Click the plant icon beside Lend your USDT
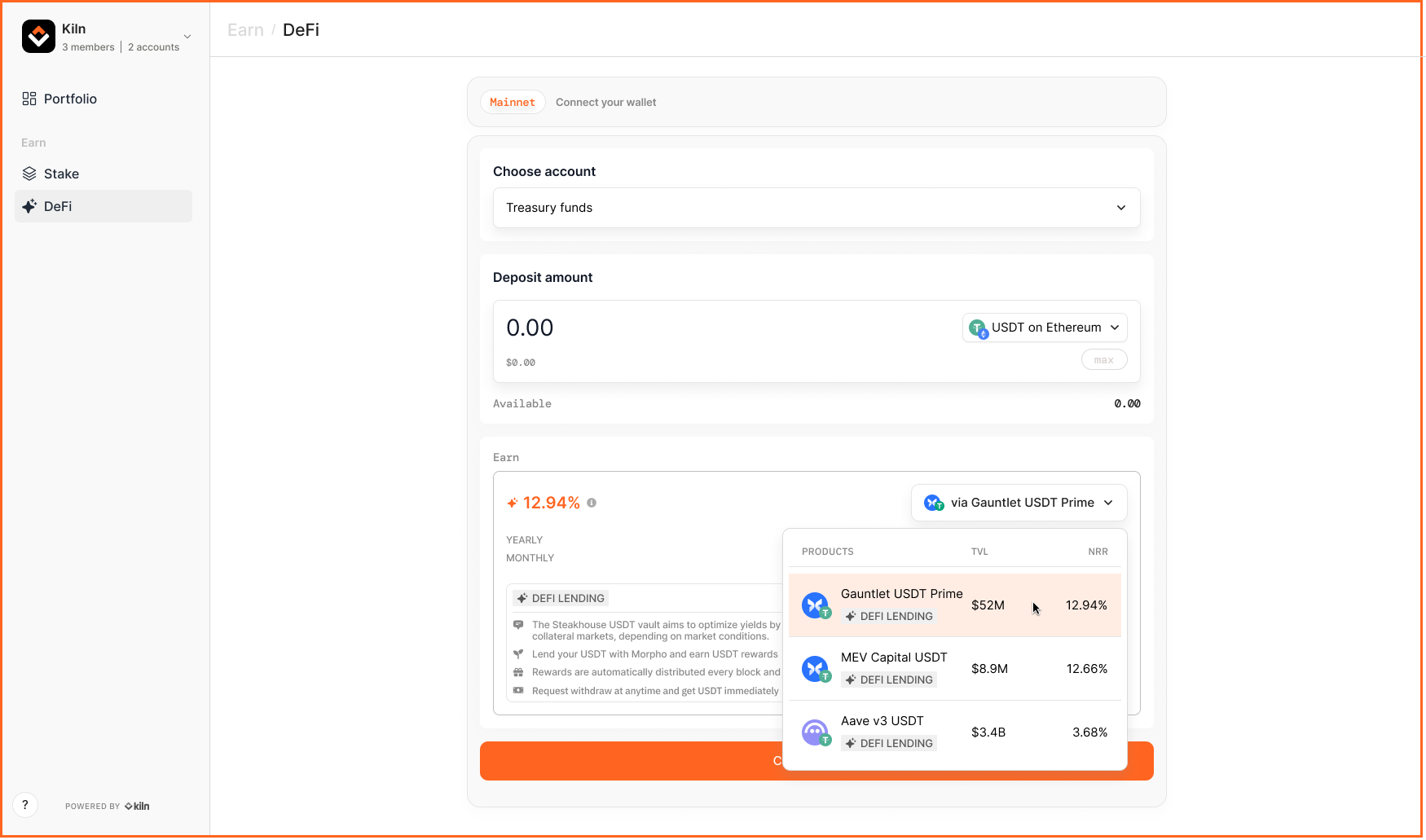 pos(518,654)
